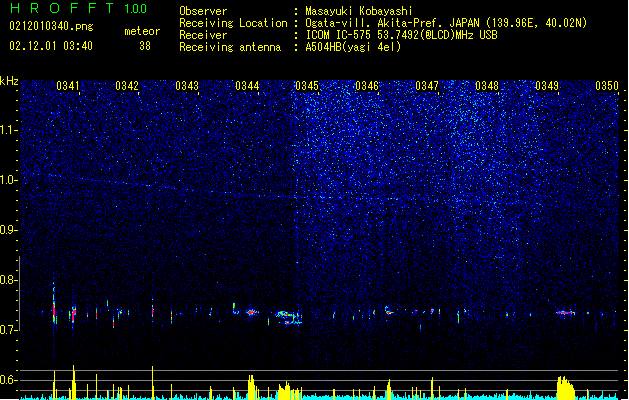
Task: Select the ICOM IC-575 receiver description
Action: click(x=401, y=35)
